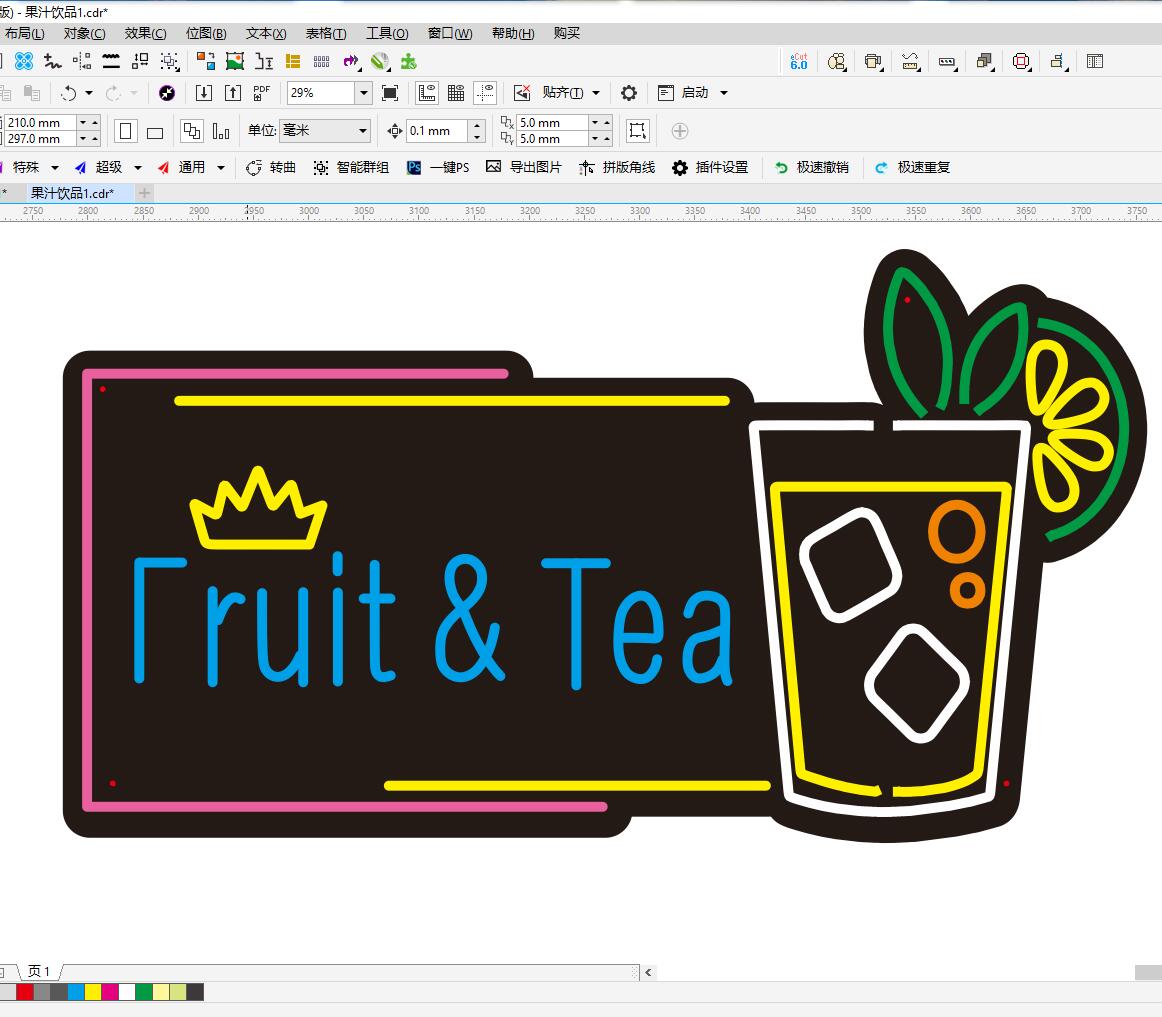The image size is (1162, 1017).
Task: Click the landscape image crop icon
Action: coord(235,62)
